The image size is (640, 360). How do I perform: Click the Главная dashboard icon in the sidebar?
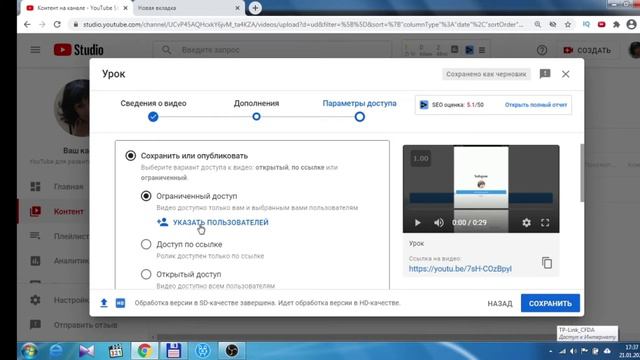pos(36,187)
